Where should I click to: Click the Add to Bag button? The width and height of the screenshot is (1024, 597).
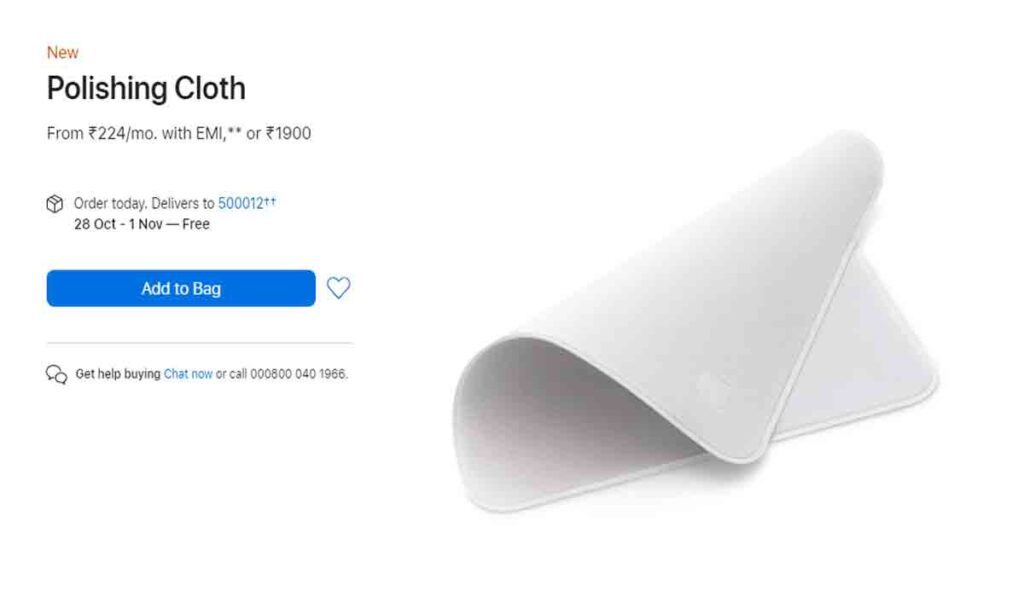[181, 288]
